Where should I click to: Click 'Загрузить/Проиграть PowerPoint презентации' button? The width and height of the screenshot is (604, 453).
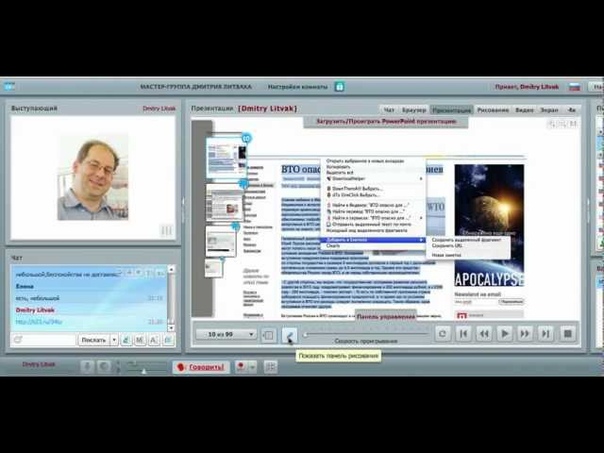[x=386, y=122]
